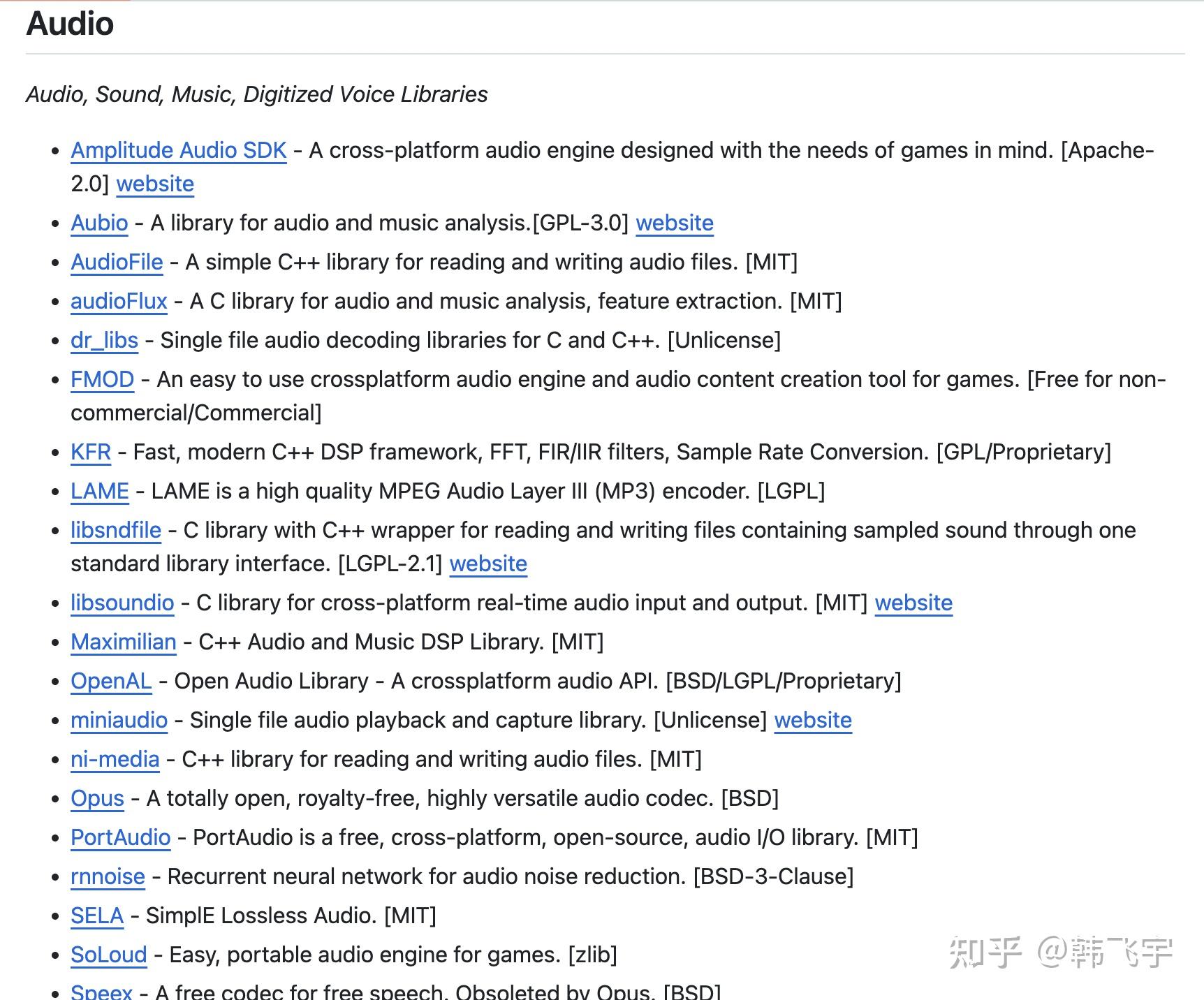Open the dr_libs link
This screenshot has width=1204, height=1000.
coord(103,340)
